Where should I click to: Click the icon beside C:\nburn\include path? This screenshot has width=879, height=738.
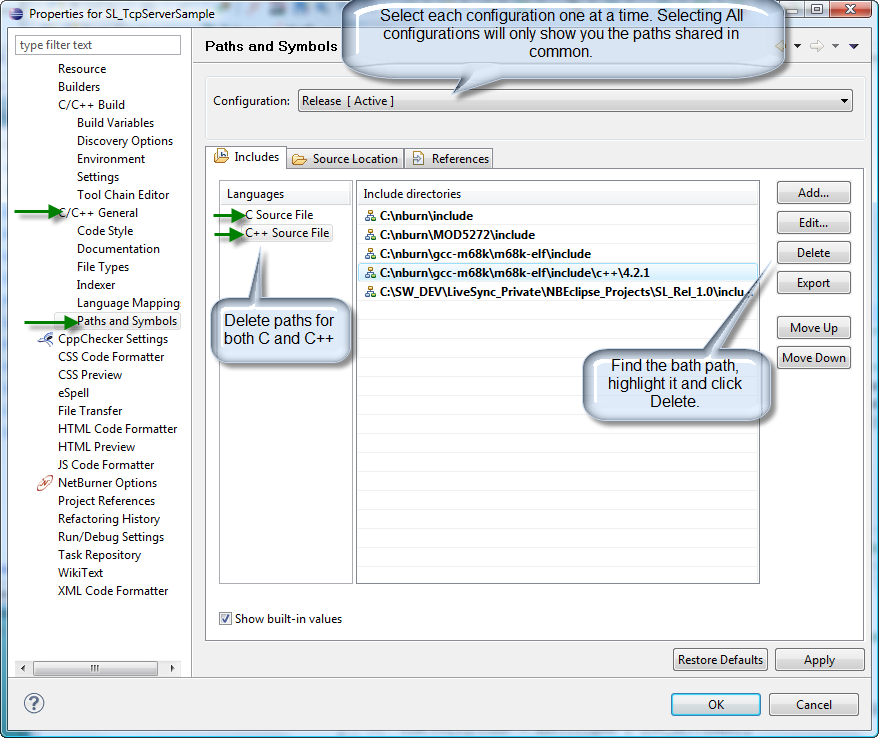pos(370,216)
